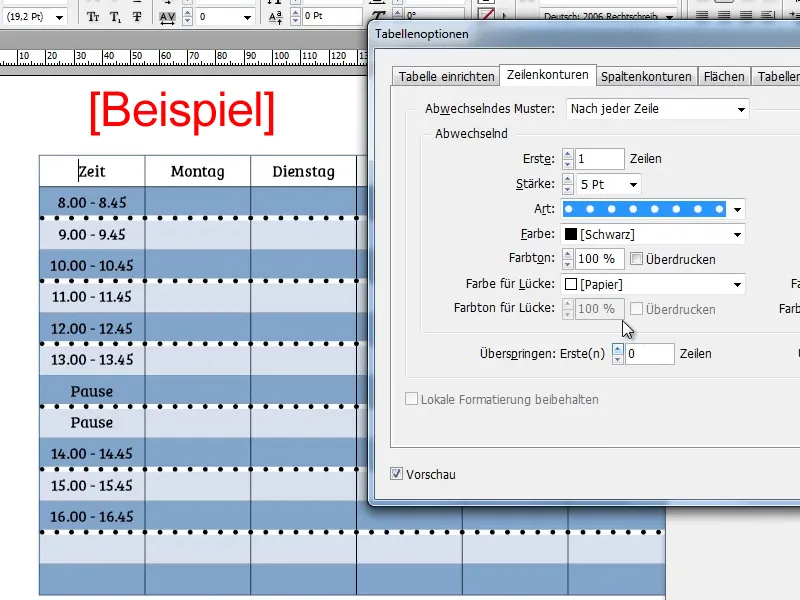Viewport: 800px width, 600px height.
Task: Click the 9.00 - 9.45 cell
Action: pyautogui.click(x=92, y=234)
